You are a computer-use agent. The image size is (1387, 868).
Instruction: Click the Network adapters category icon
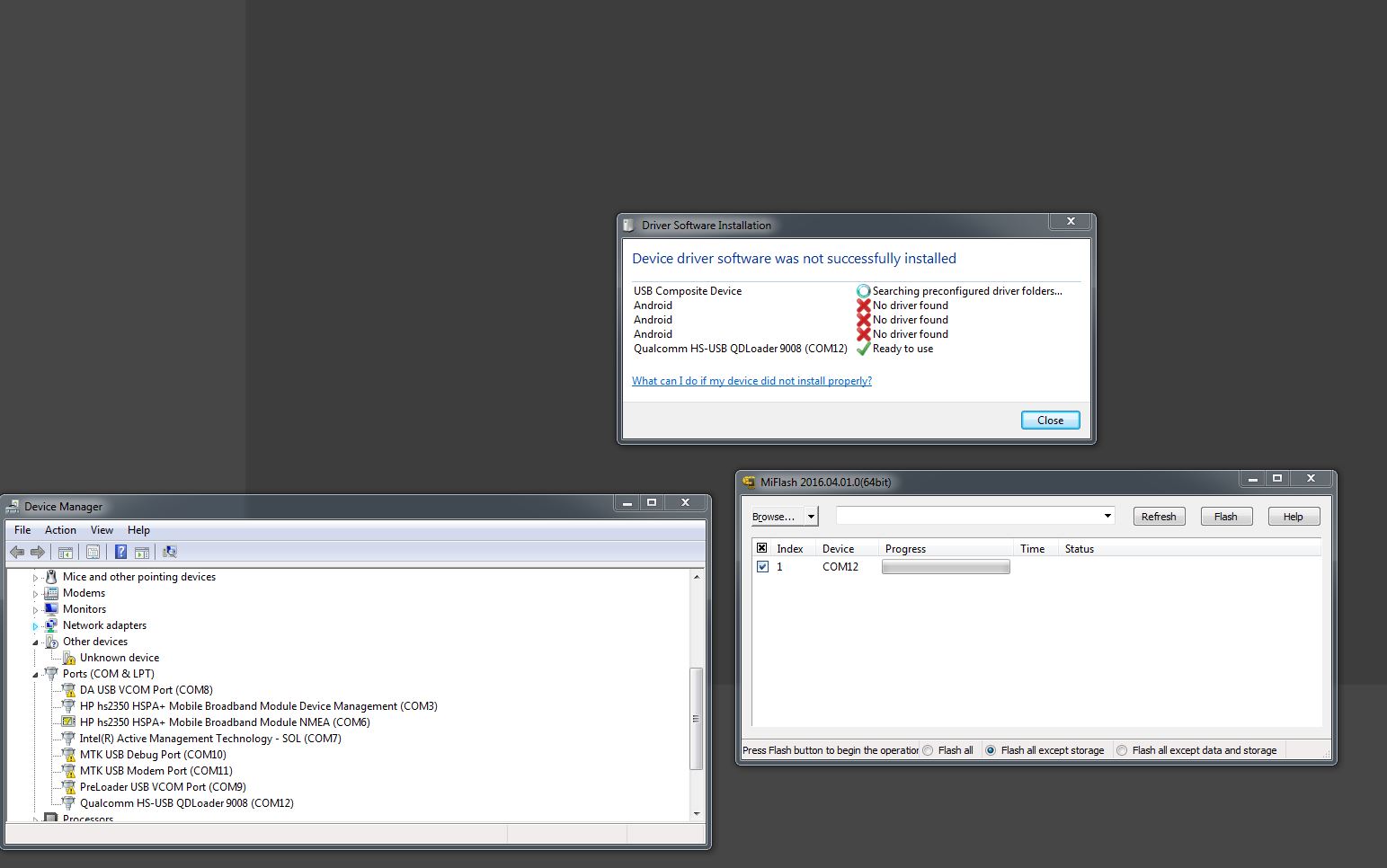click(51, 625)
